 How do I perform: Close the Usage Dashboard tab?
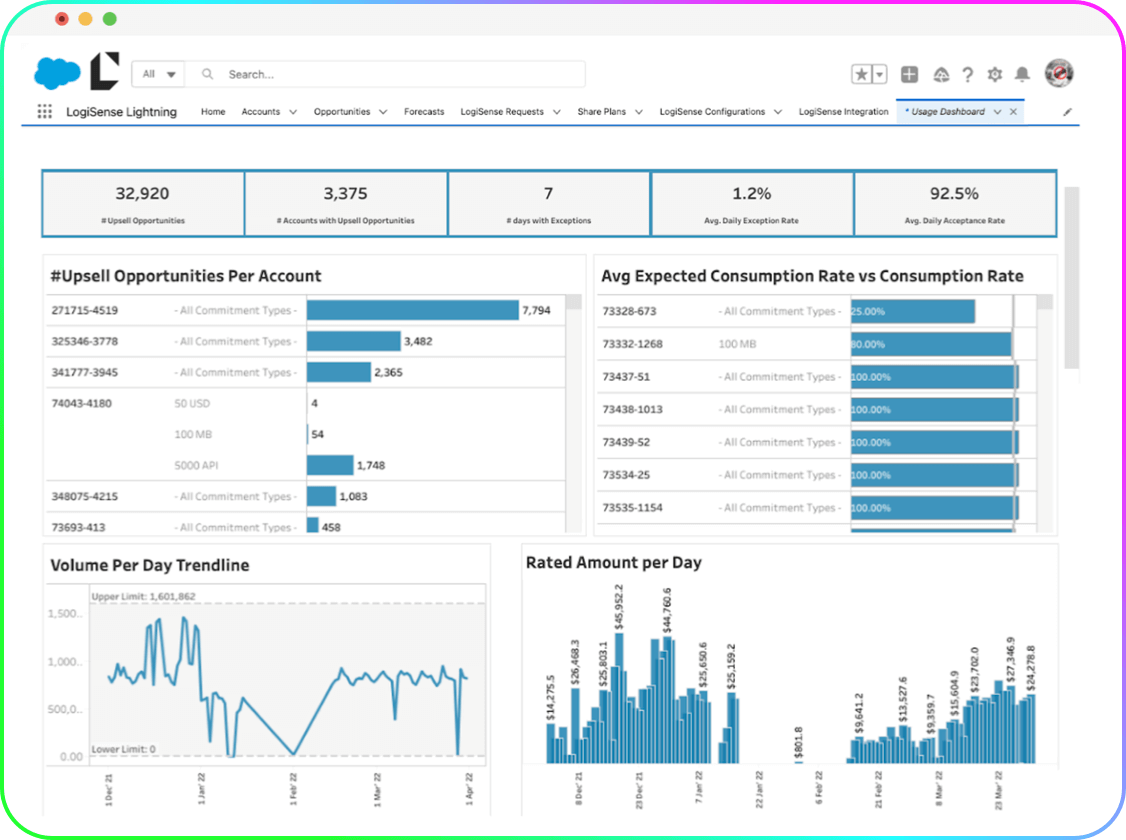pyautogui.click(x=1013, y=112)
